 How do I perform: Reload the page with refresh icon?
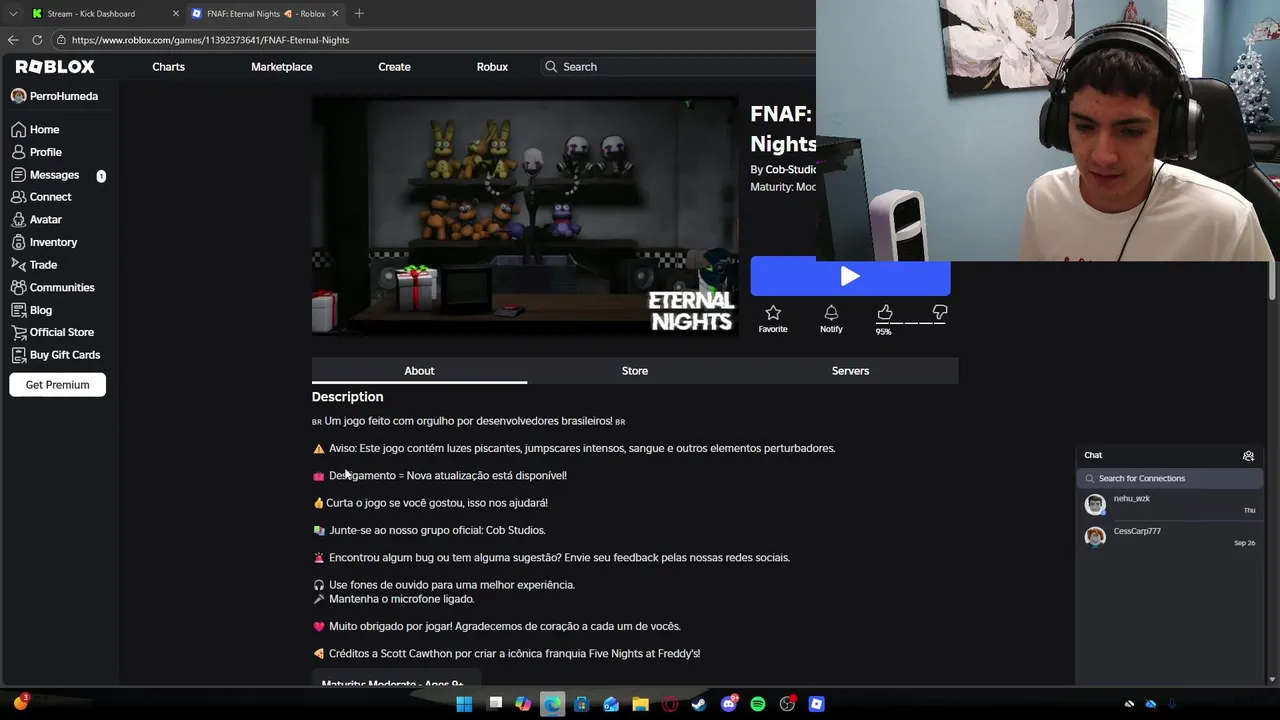pos(37,40)
